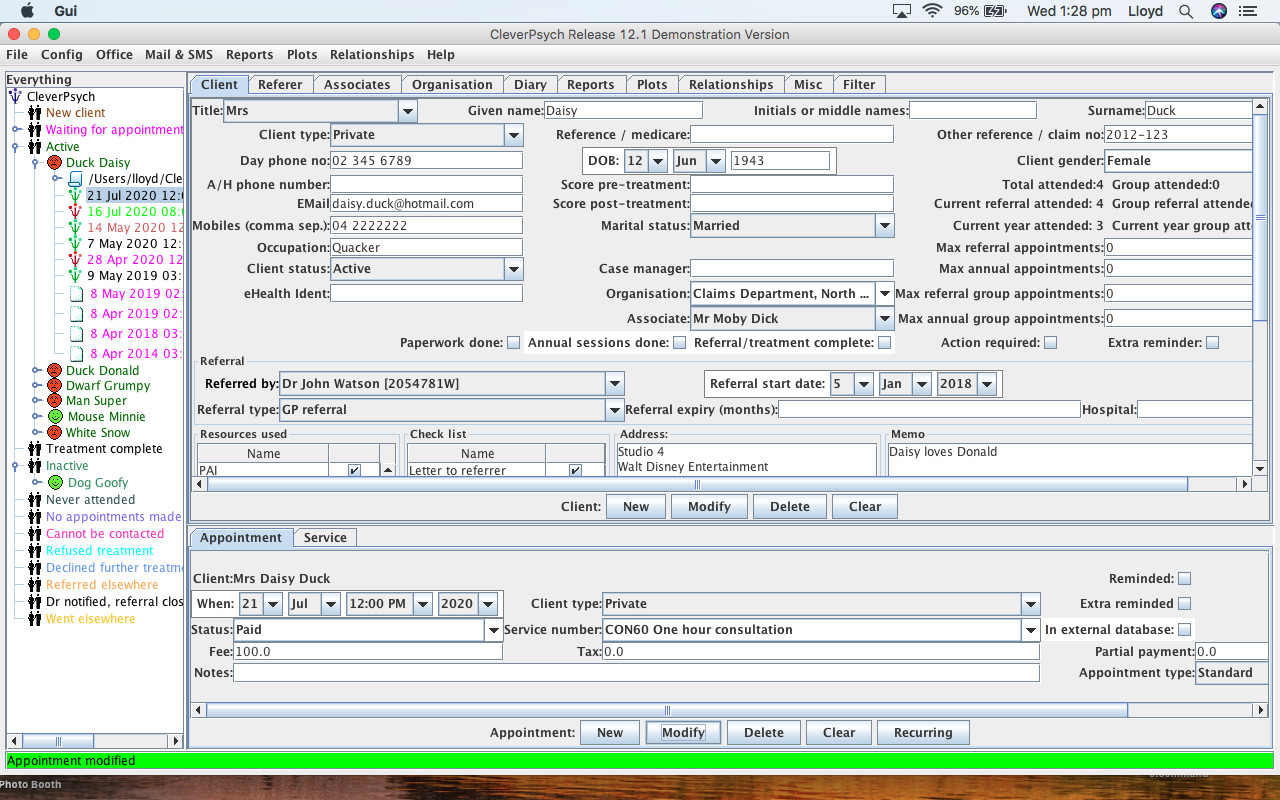Tick the Reminded checkbox
Viewport: 1280px width, 800px height.
point(1184,579)
